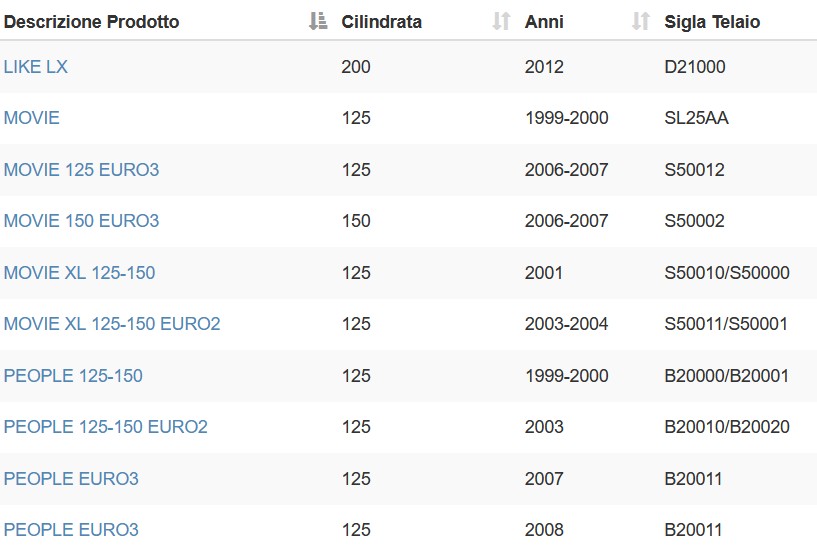This screenshot has height=555, width=817.
Task: Open the MOVIE 125 EURO3 link
Action: click(x=81, y=170)
